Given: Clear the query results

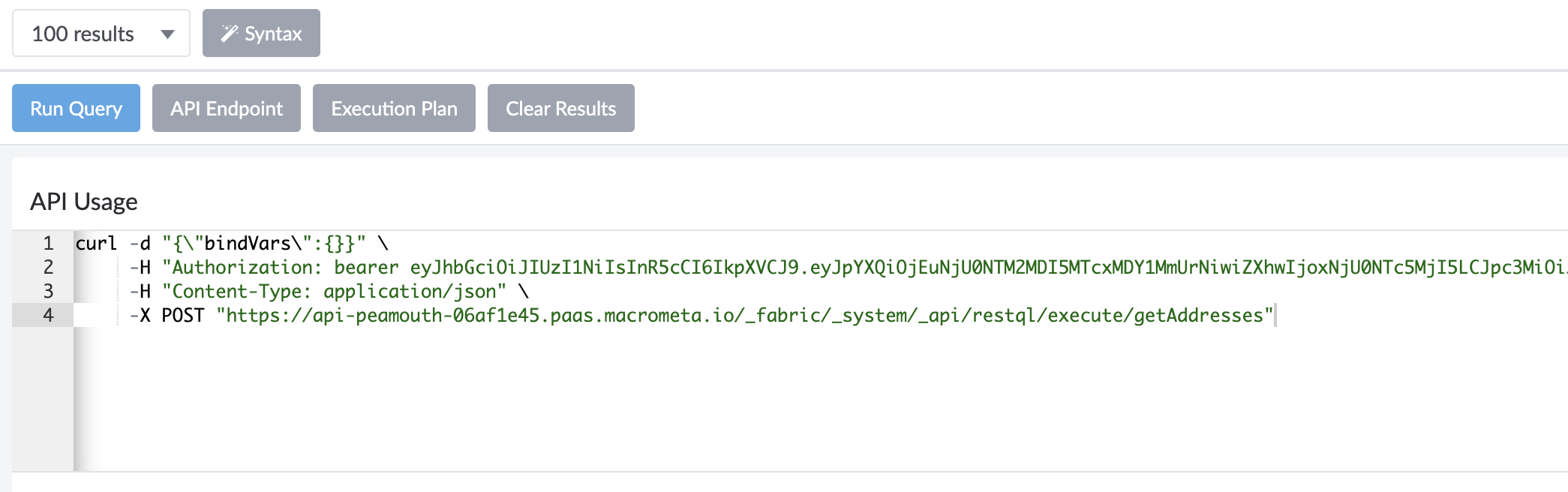Looking at the screenshot, I should point(560,108).
